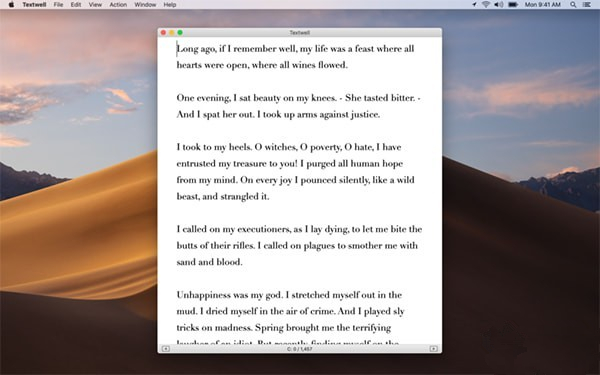
Task: Open the Wi-Fi status menu
Action: point(486,5)
